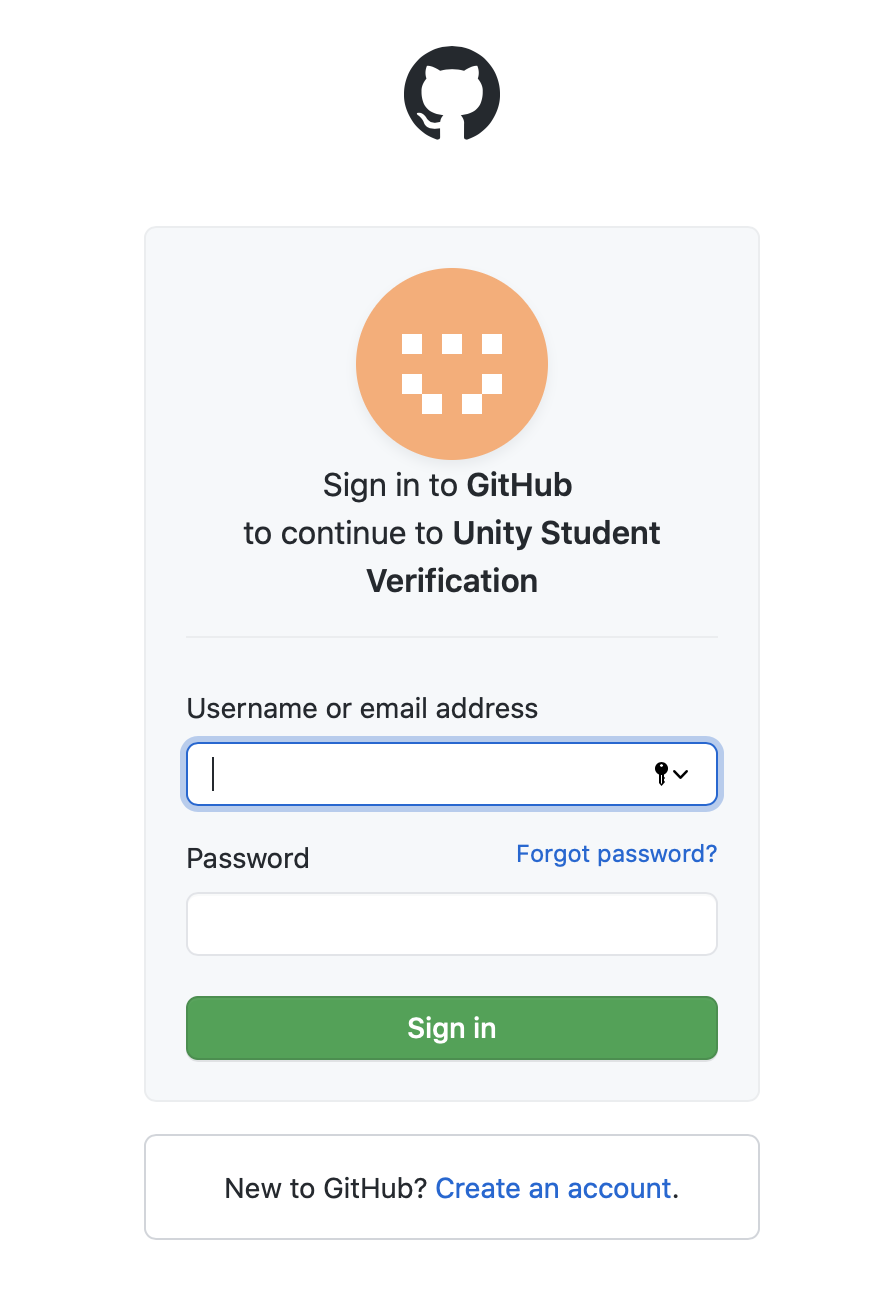
Task: Open the Forgot password? link
Action: [617, 854]
